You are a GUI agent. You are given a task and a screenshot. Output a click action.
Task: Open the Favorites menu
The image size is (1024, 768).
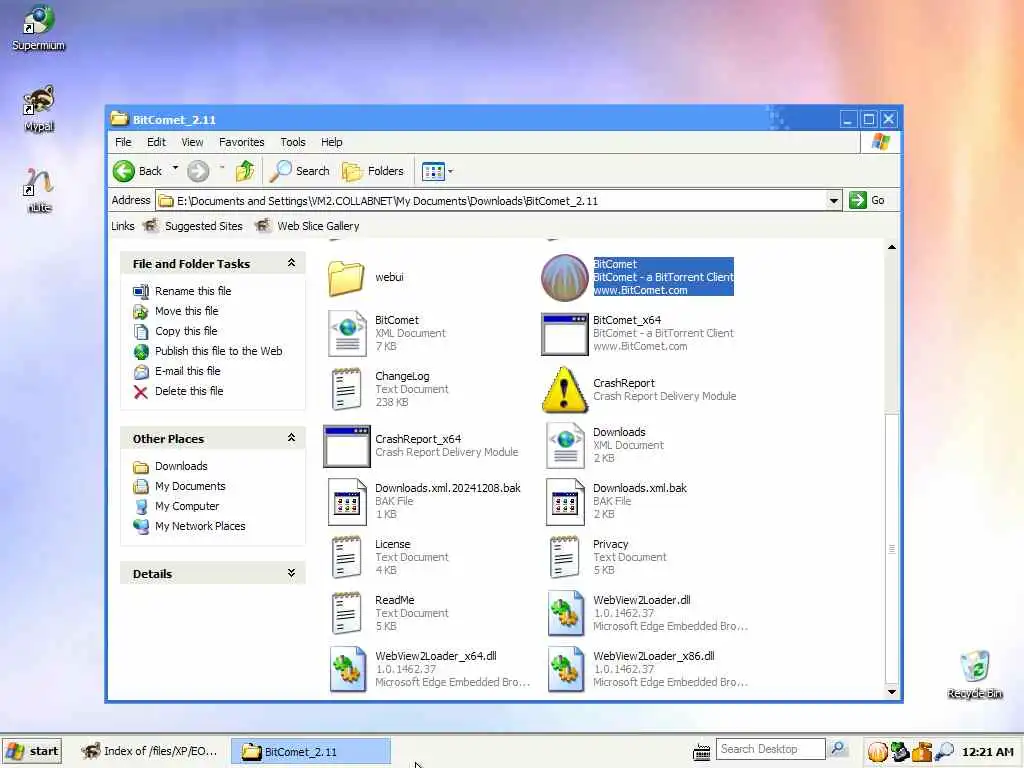tap(242, 142)
